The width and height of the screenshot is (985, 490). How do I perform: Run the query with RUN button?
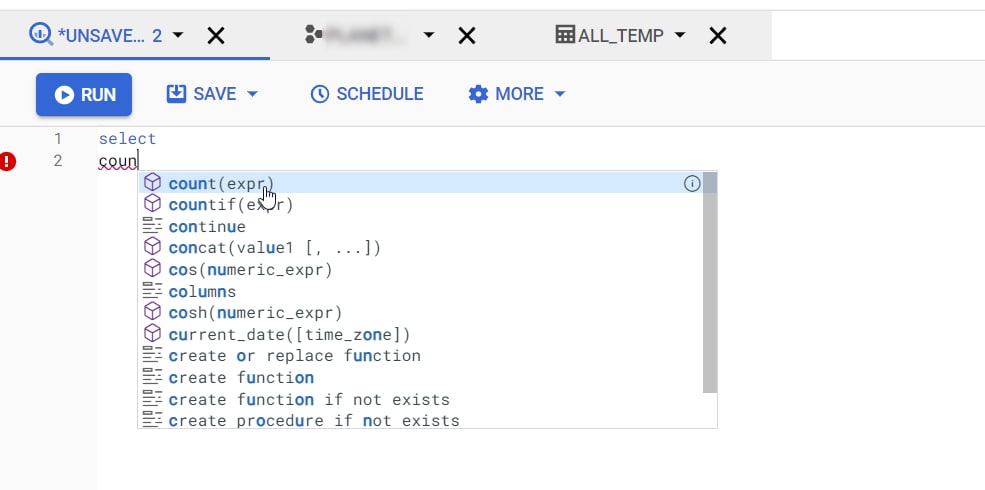pyautogui.click(x=84, y=95)
